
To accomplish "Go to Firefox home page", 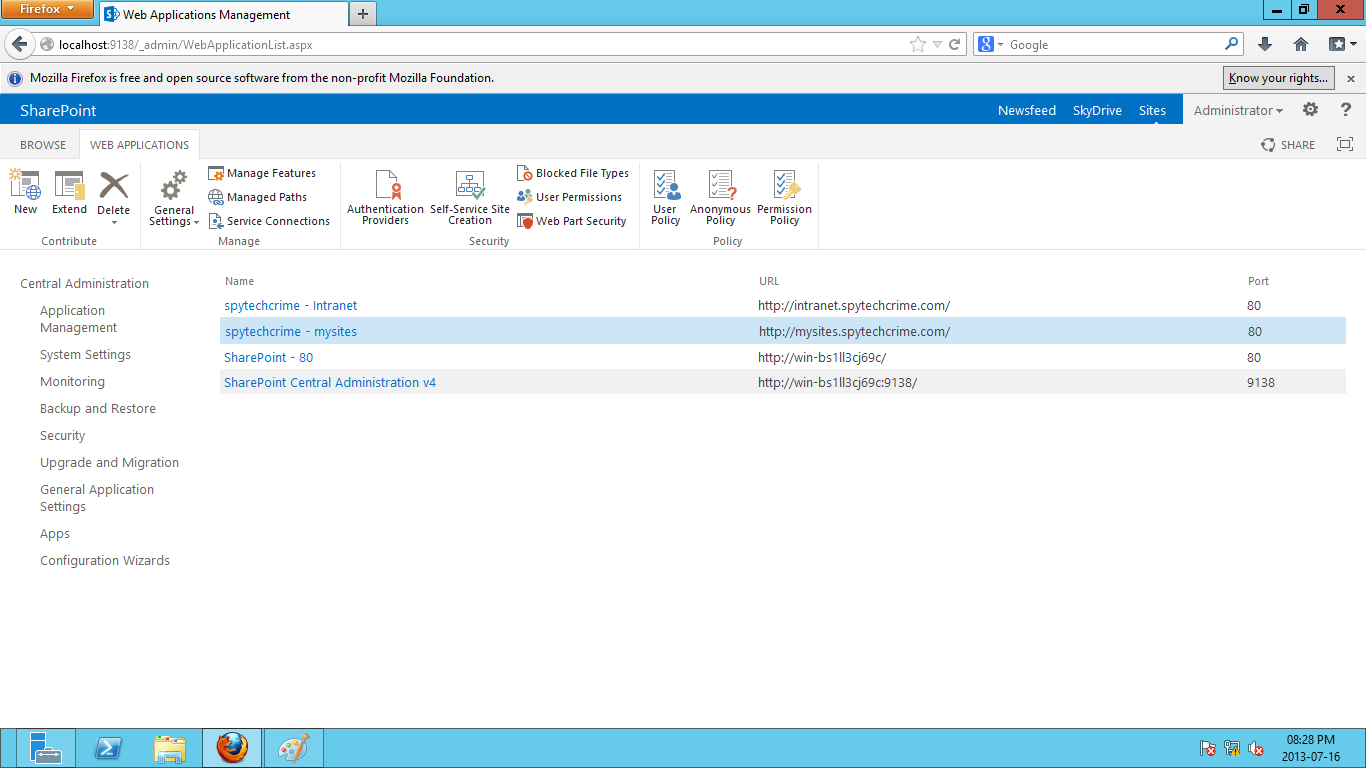I will pos(1301,44).
